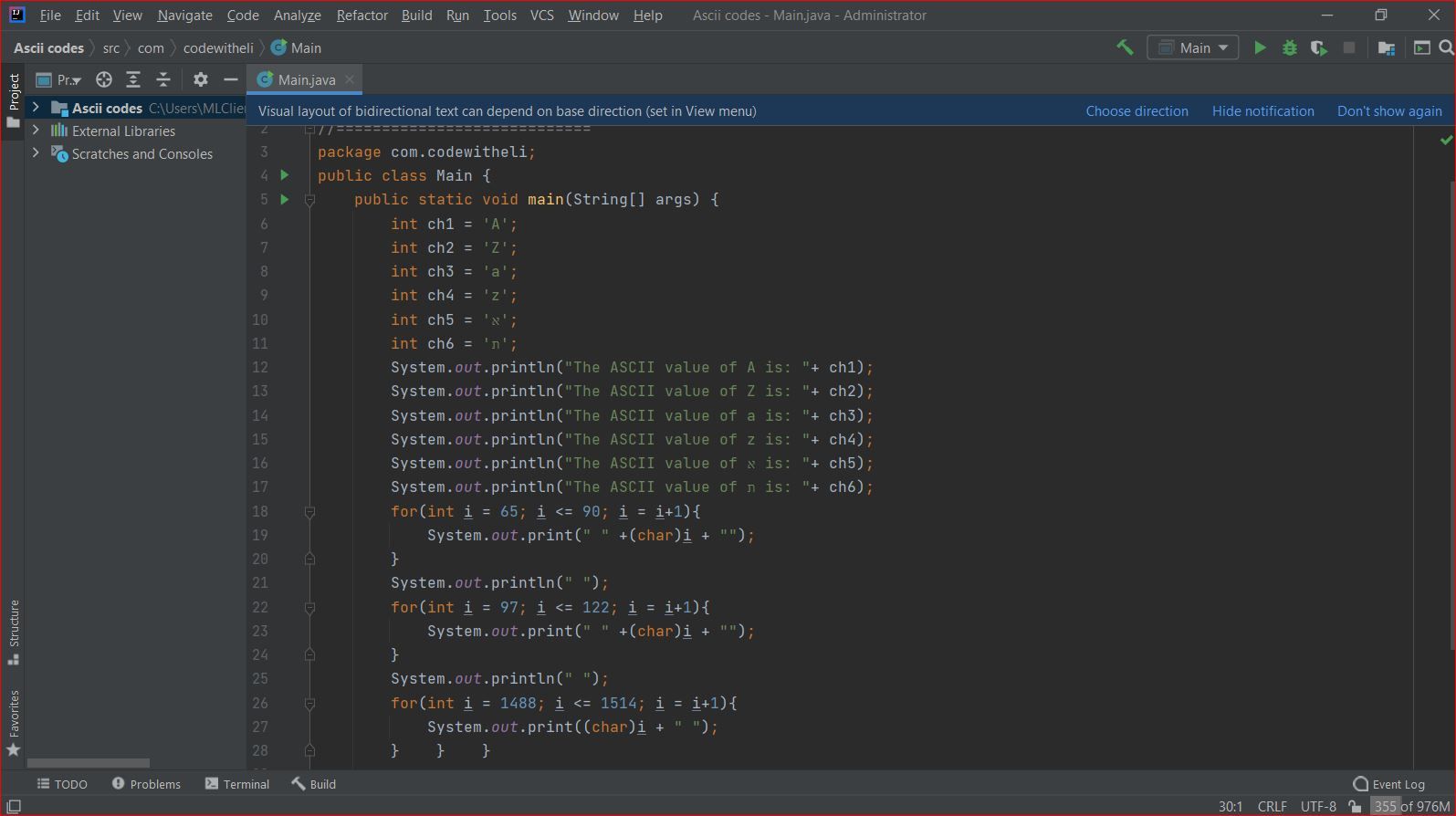Click Hide notification link
This screenshot has height=816, width=1456.
click(1262, 110)
